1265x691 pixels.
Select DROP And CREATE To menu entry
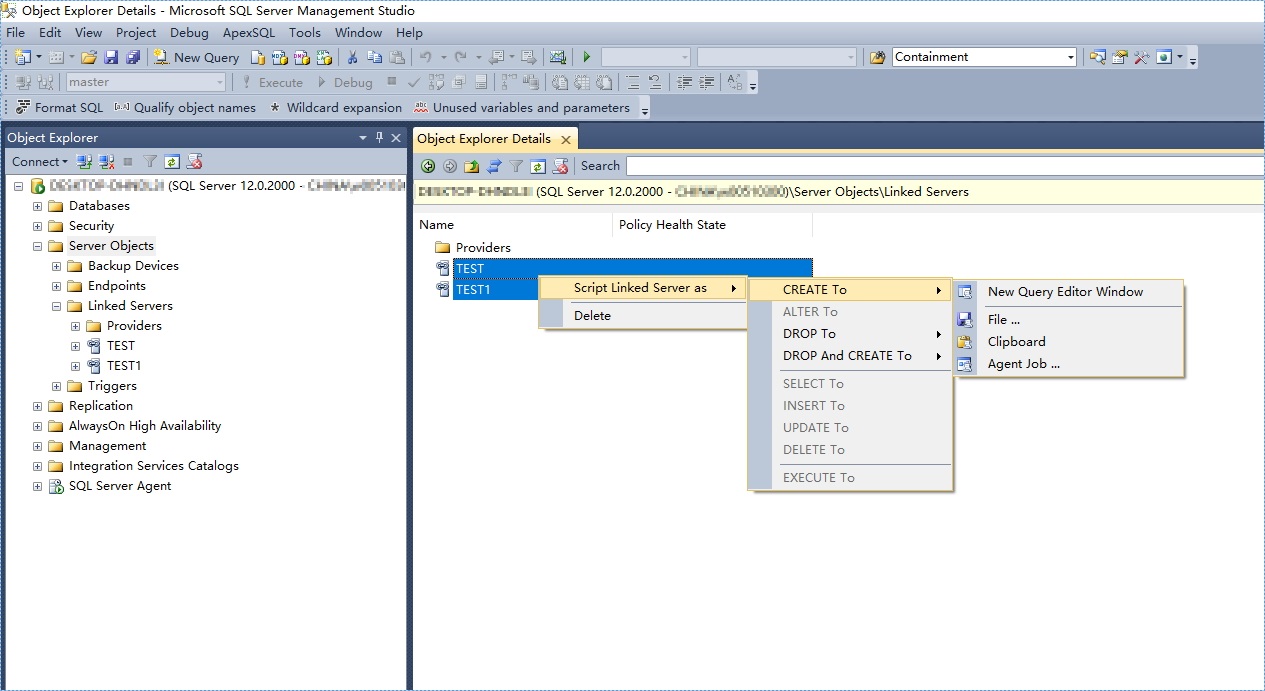850,356
